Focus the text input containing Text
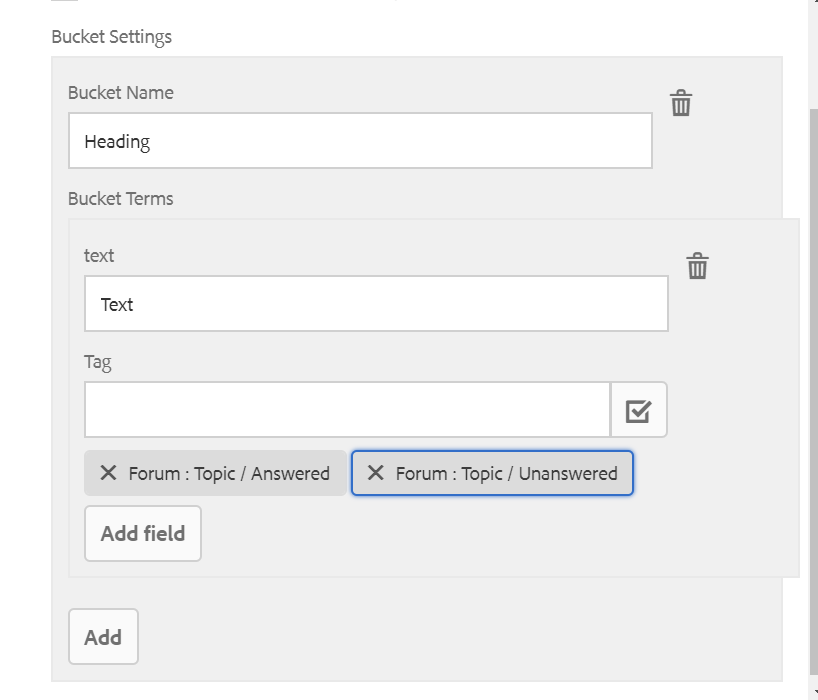 tap(376, 304)
